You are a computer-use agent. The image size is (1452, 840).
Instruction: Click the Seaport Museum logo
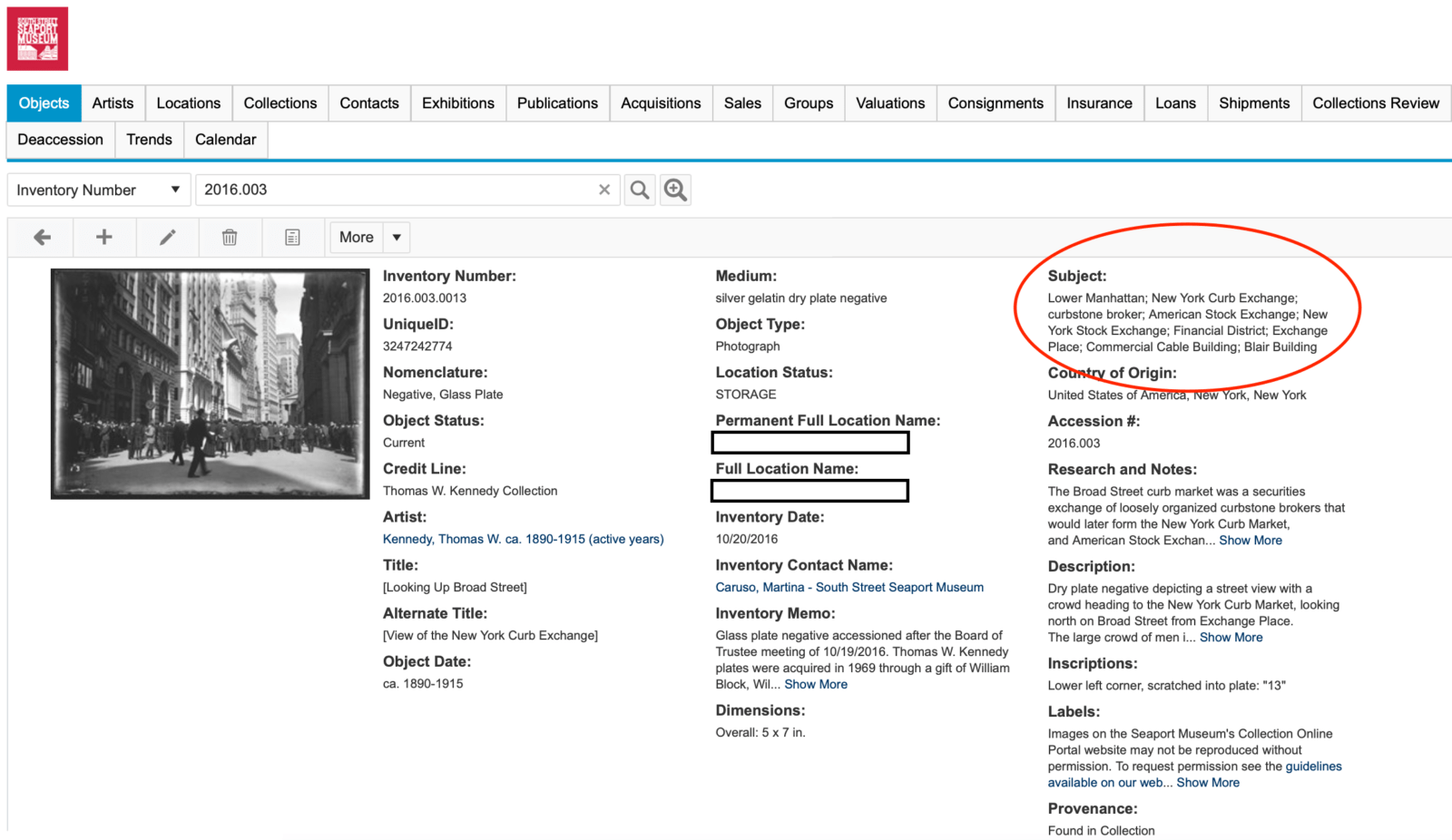point(39,38)
